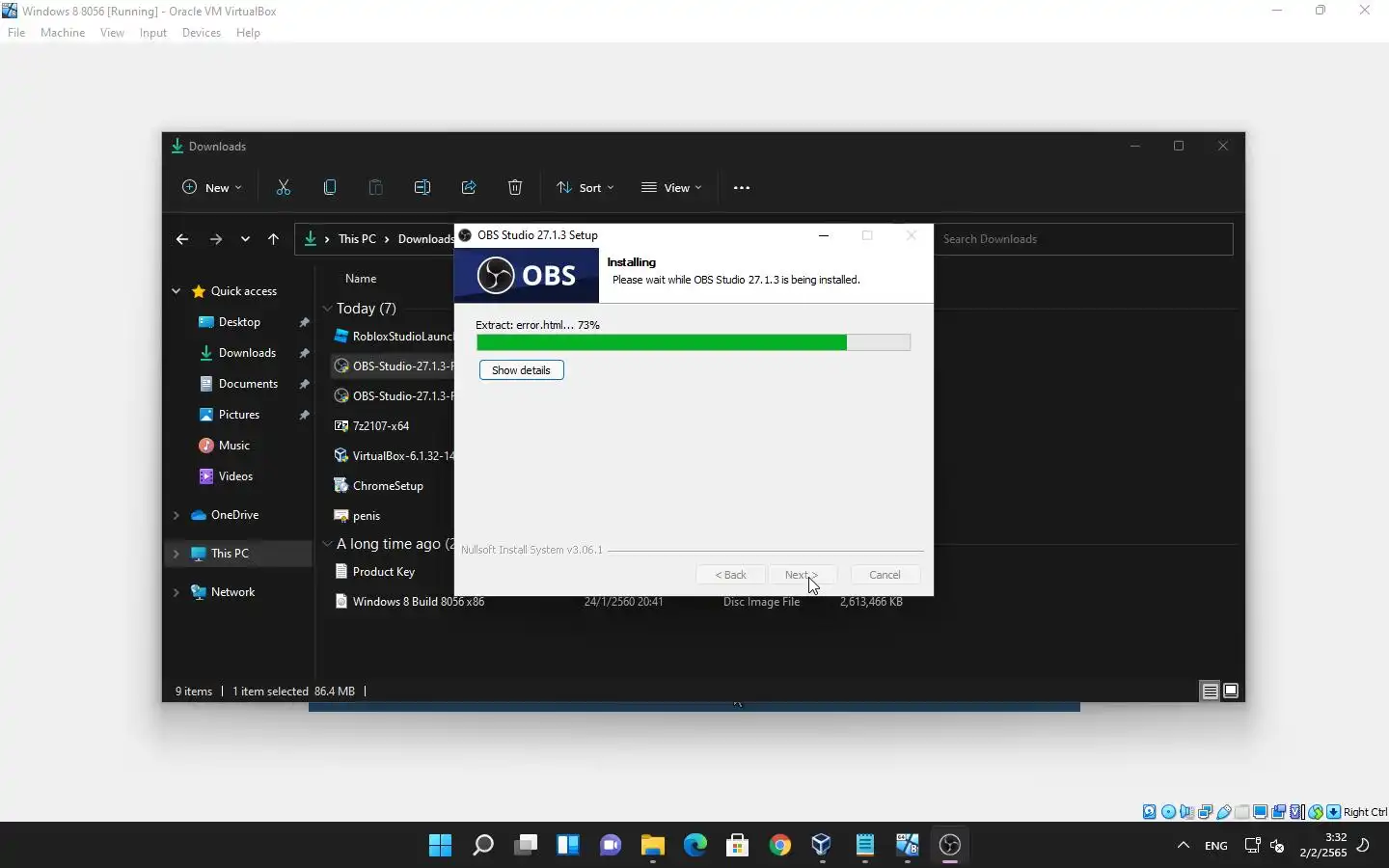Click the Copy icon in Downloads toolbar
This screenshot has width=1389, height=868.
tap(330, 188)
